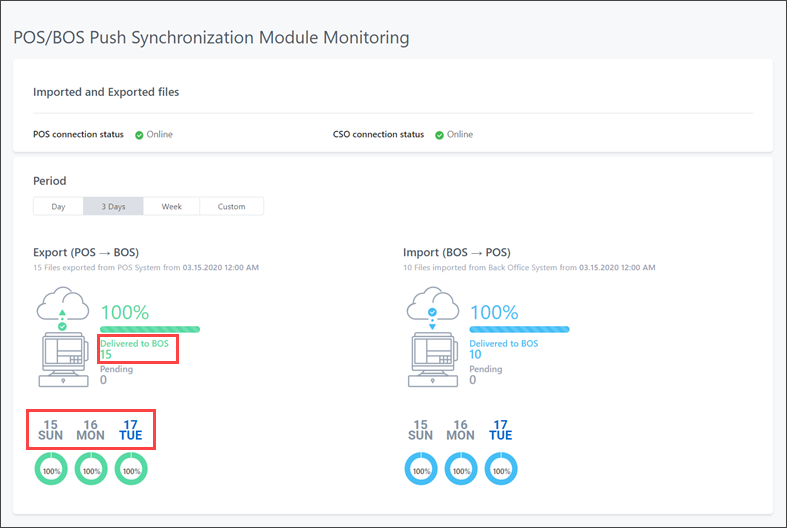Click the blue import progress bar
Image resolution: width=787 pixels, height=528 pixels.
(519, 329)
